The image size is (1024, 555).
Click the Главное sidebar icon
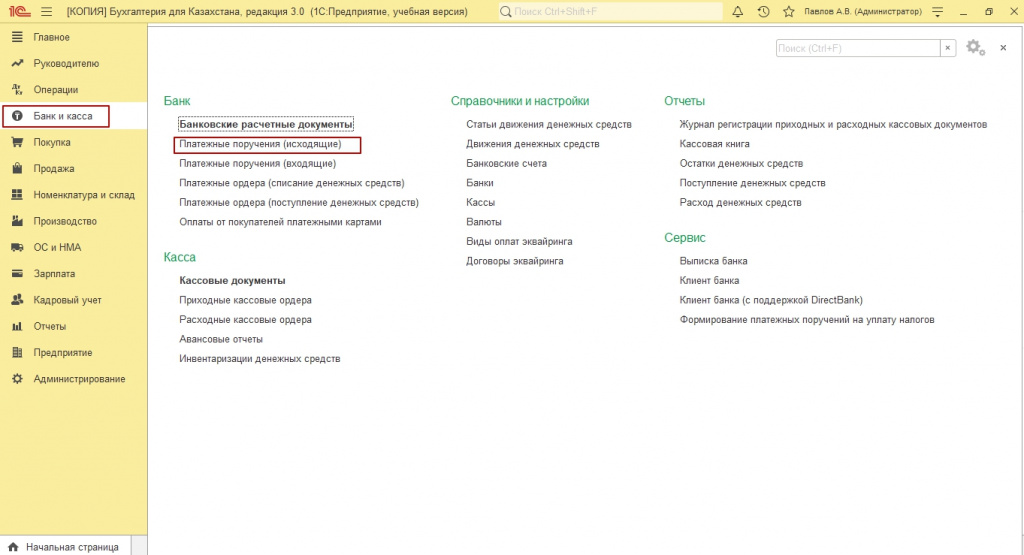[17, 37]
